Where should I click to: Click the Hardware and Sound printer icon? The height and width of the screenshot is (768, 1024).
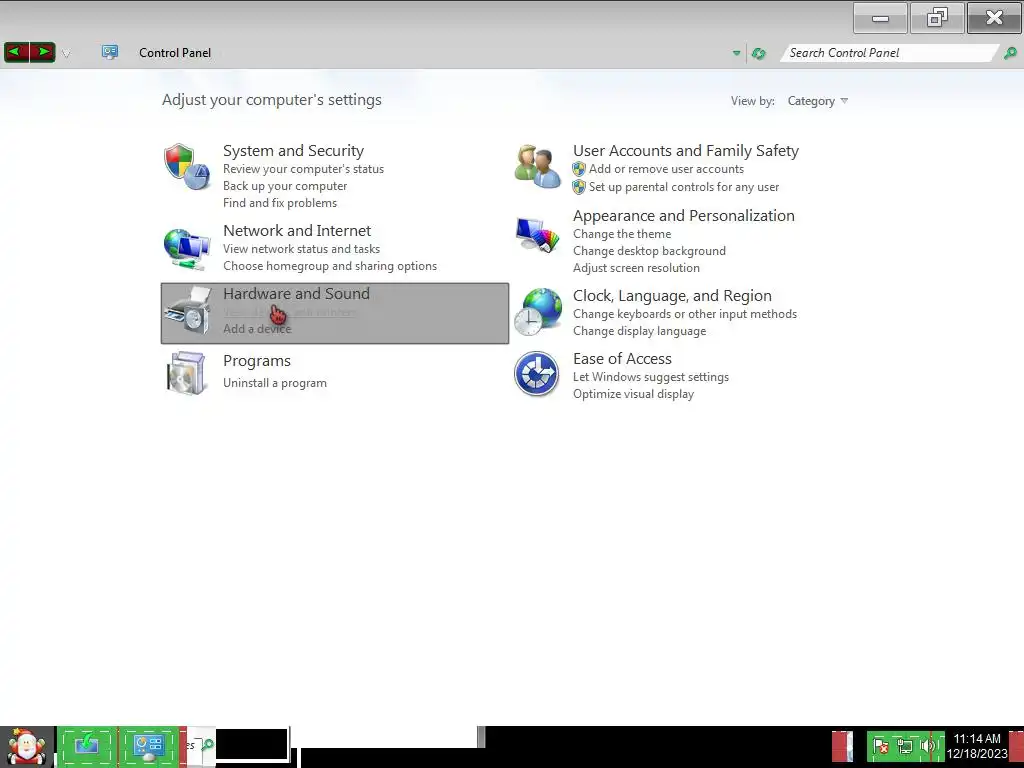pos(187,310)
